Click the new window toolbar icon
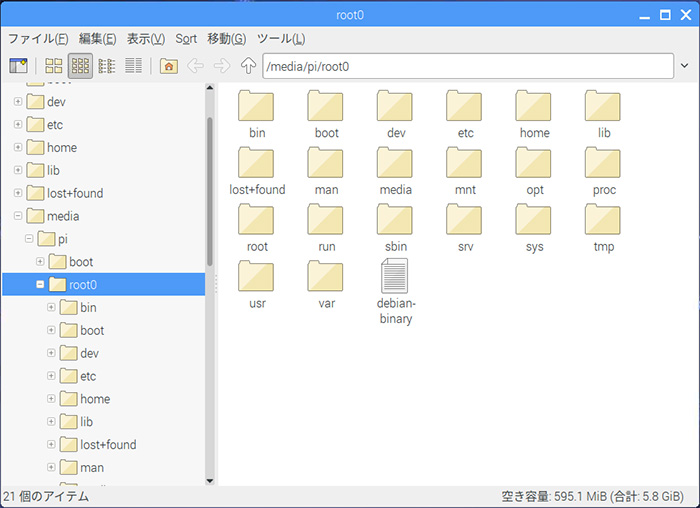 tap(18, 66)
